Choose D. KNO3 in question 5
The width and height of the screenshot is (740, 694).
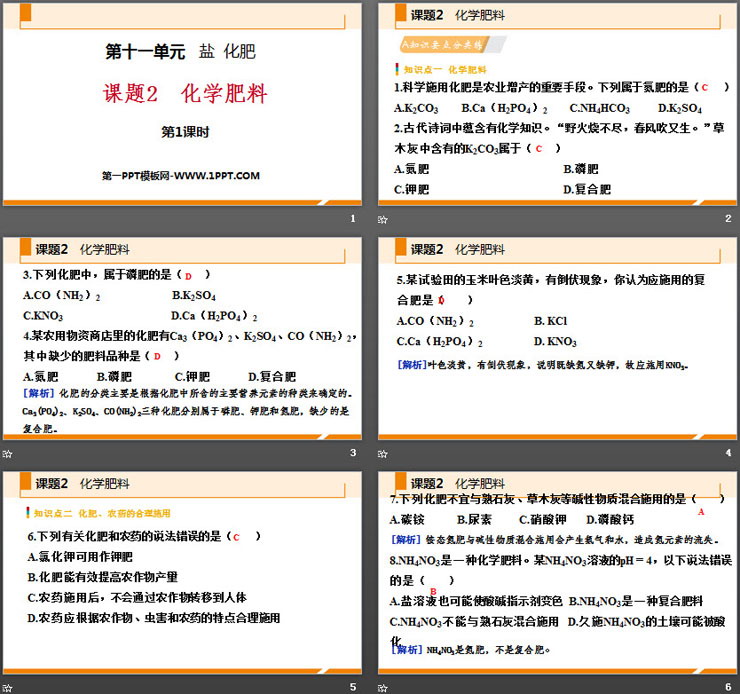click(555, 342)
